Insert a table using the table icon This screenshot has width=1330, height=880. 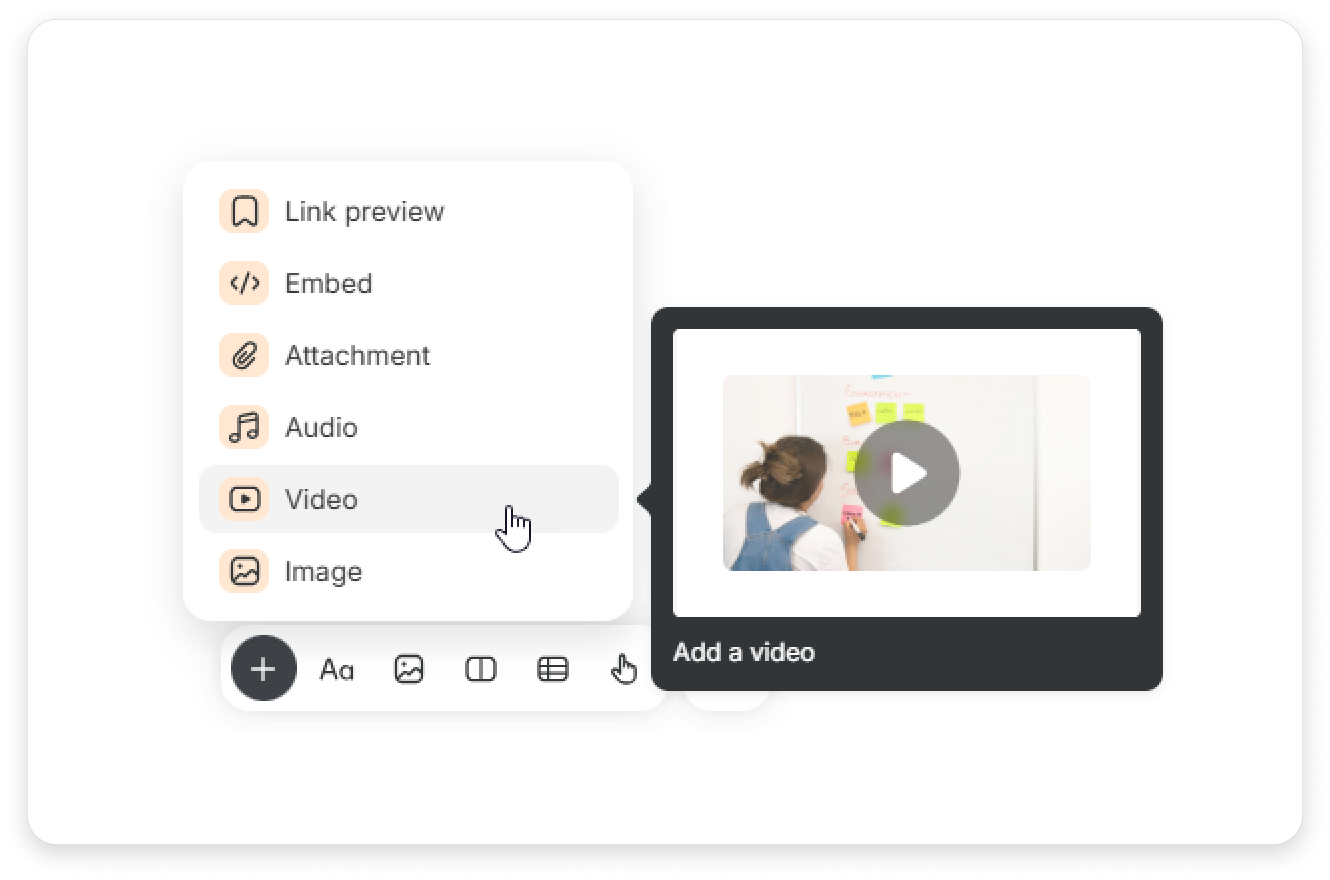553,669
